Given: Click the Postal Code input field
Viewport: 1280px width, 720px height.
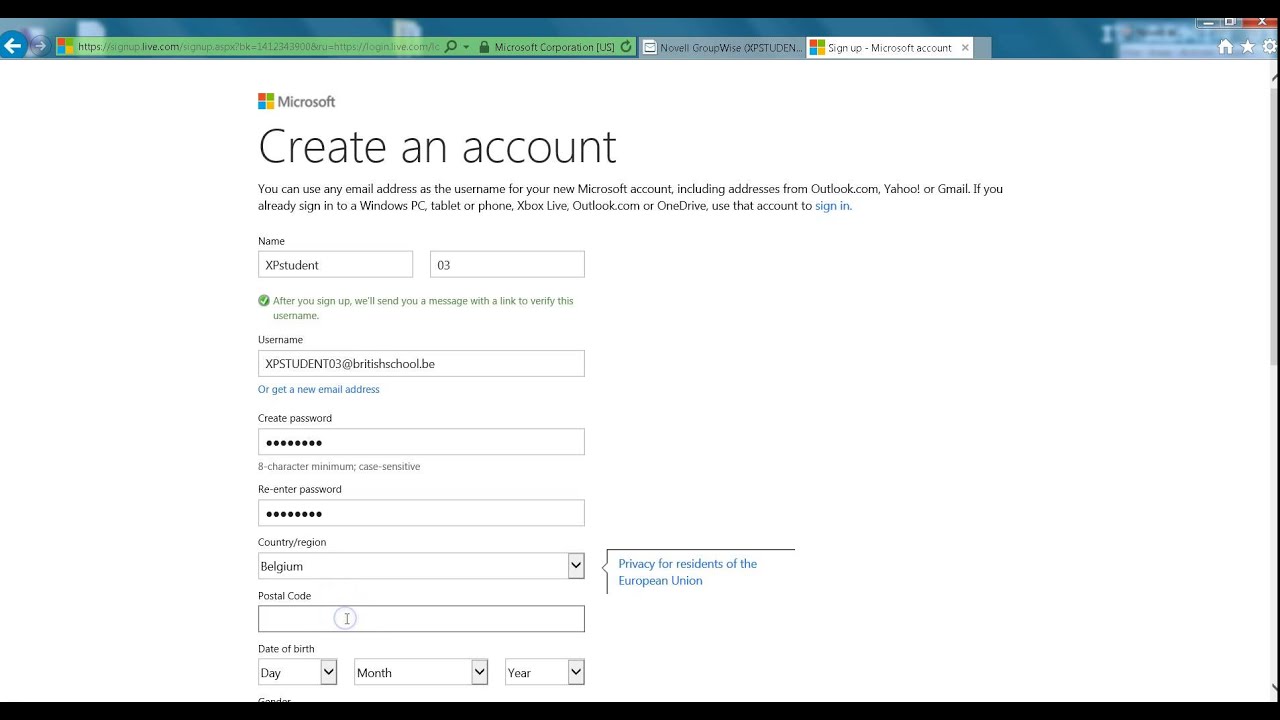Looking at the screenshot, I should coord(421,619).
